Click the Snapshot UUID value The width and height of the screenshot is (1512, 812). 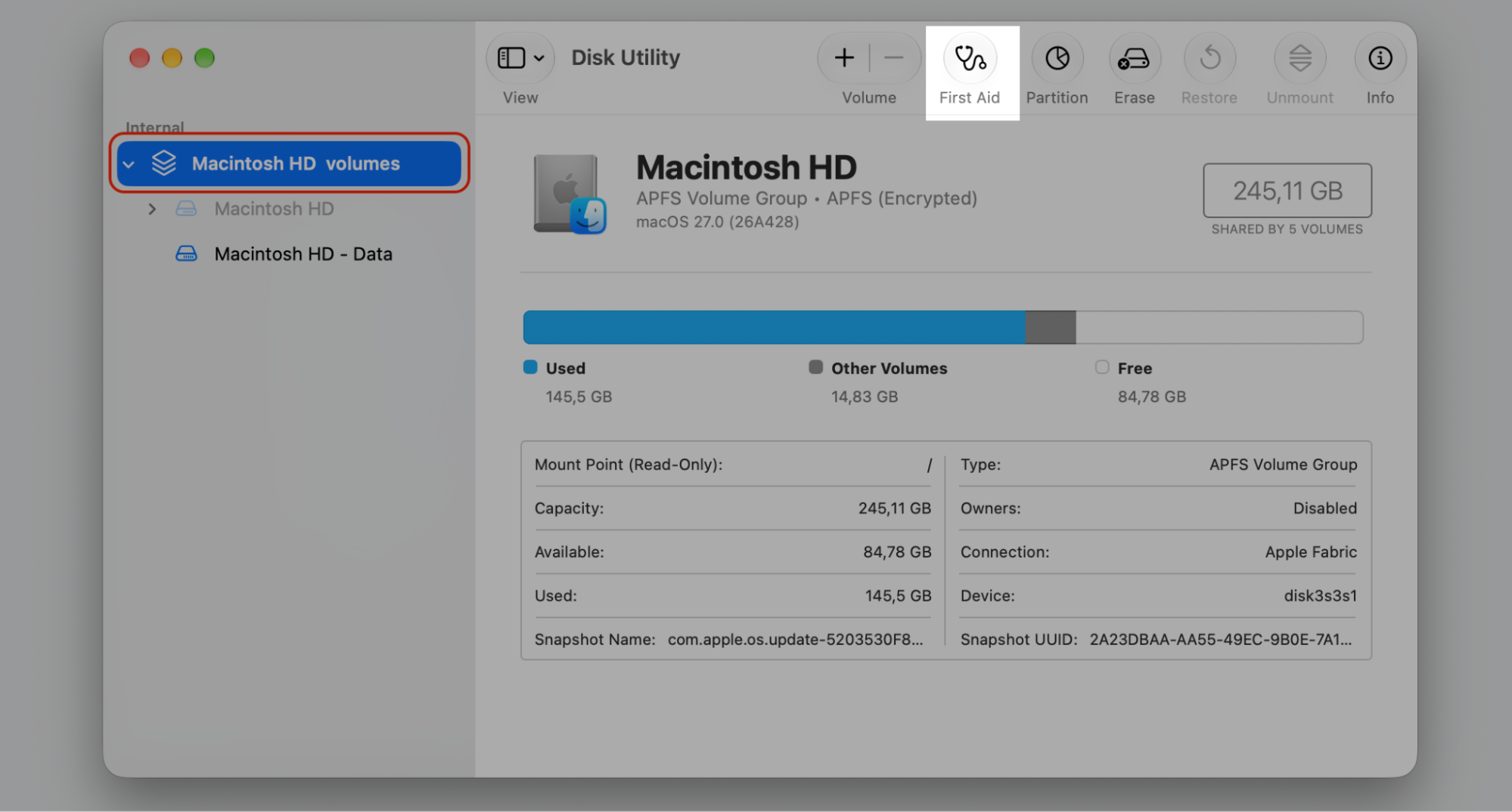pos(1220,639)
